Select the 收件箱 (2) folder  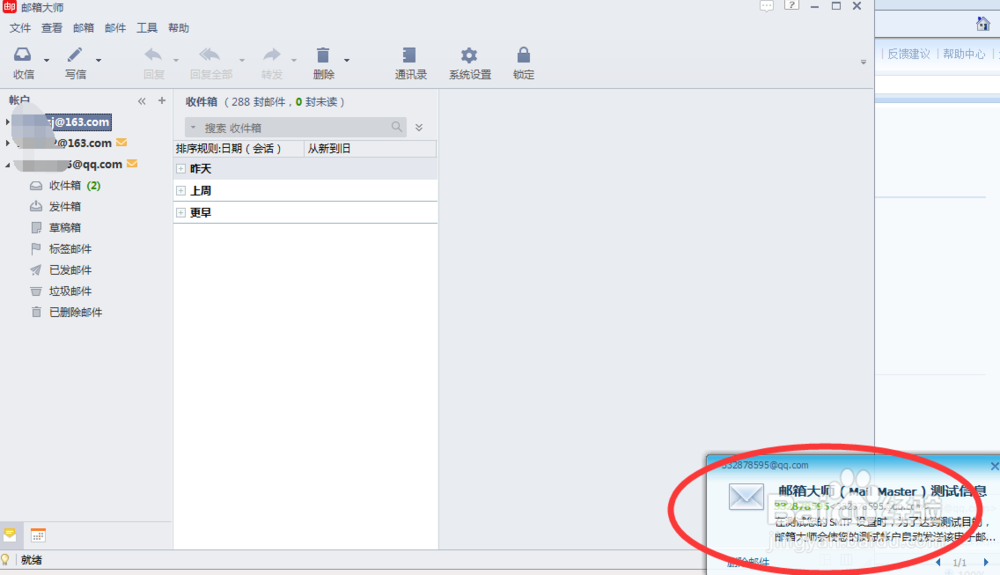[65, 186]
